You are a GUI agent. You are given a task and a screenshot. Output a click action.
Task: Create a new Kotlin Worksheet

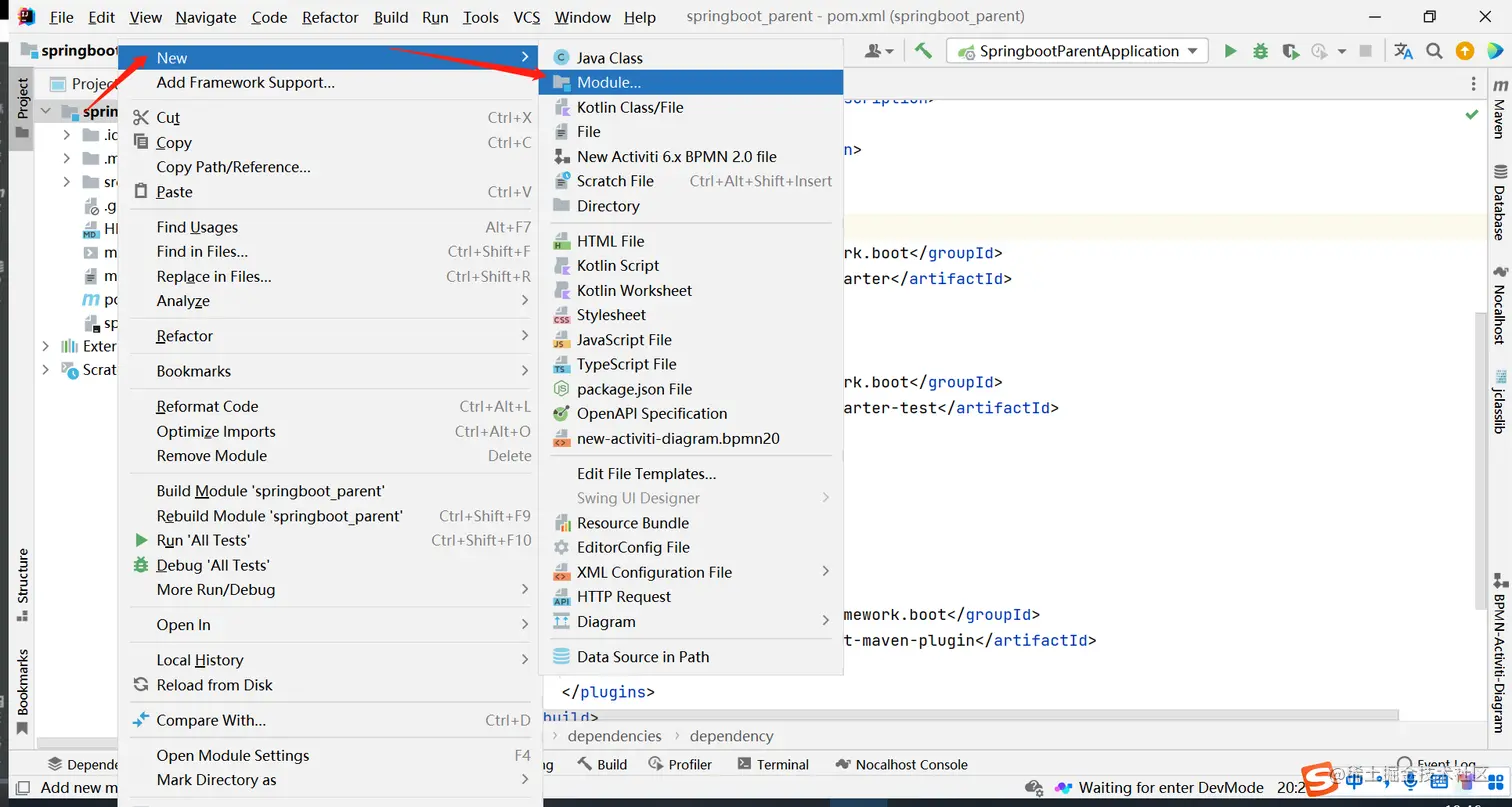click(x=691, y=290)
